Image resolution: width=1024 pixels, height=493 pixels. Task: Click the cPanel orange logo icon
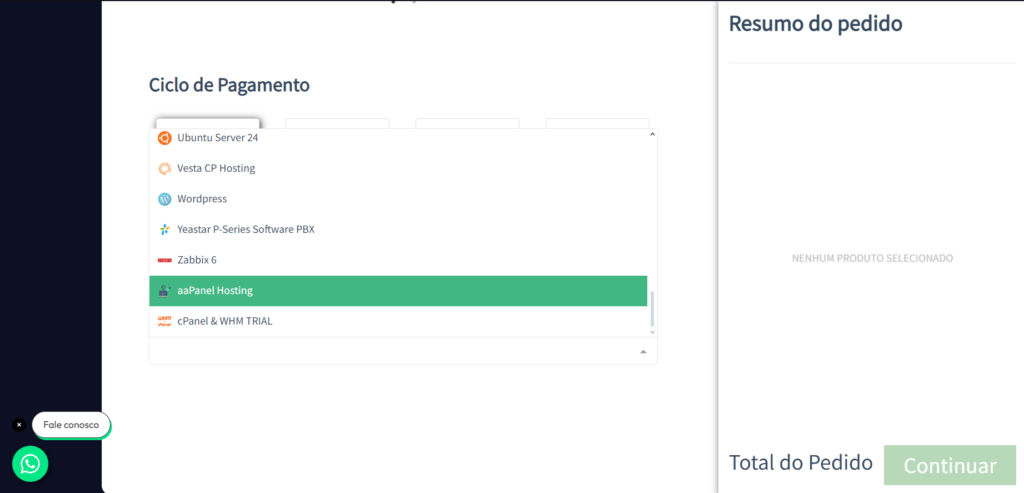165,321
